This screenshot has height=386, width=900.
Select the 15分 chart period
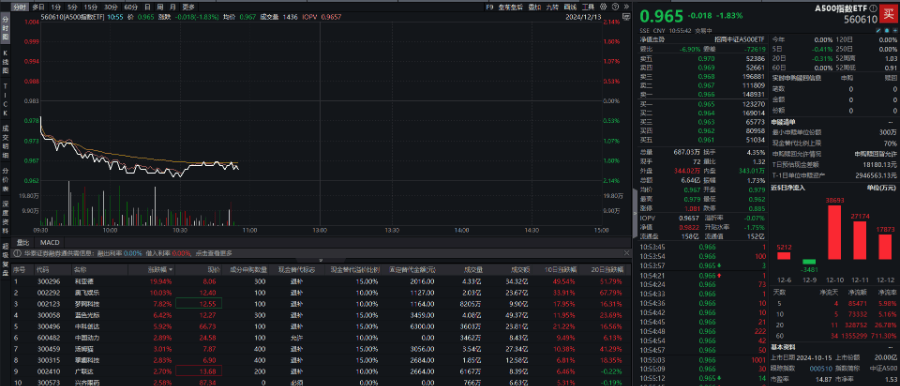pyautogui.click(x=90, y=7)
